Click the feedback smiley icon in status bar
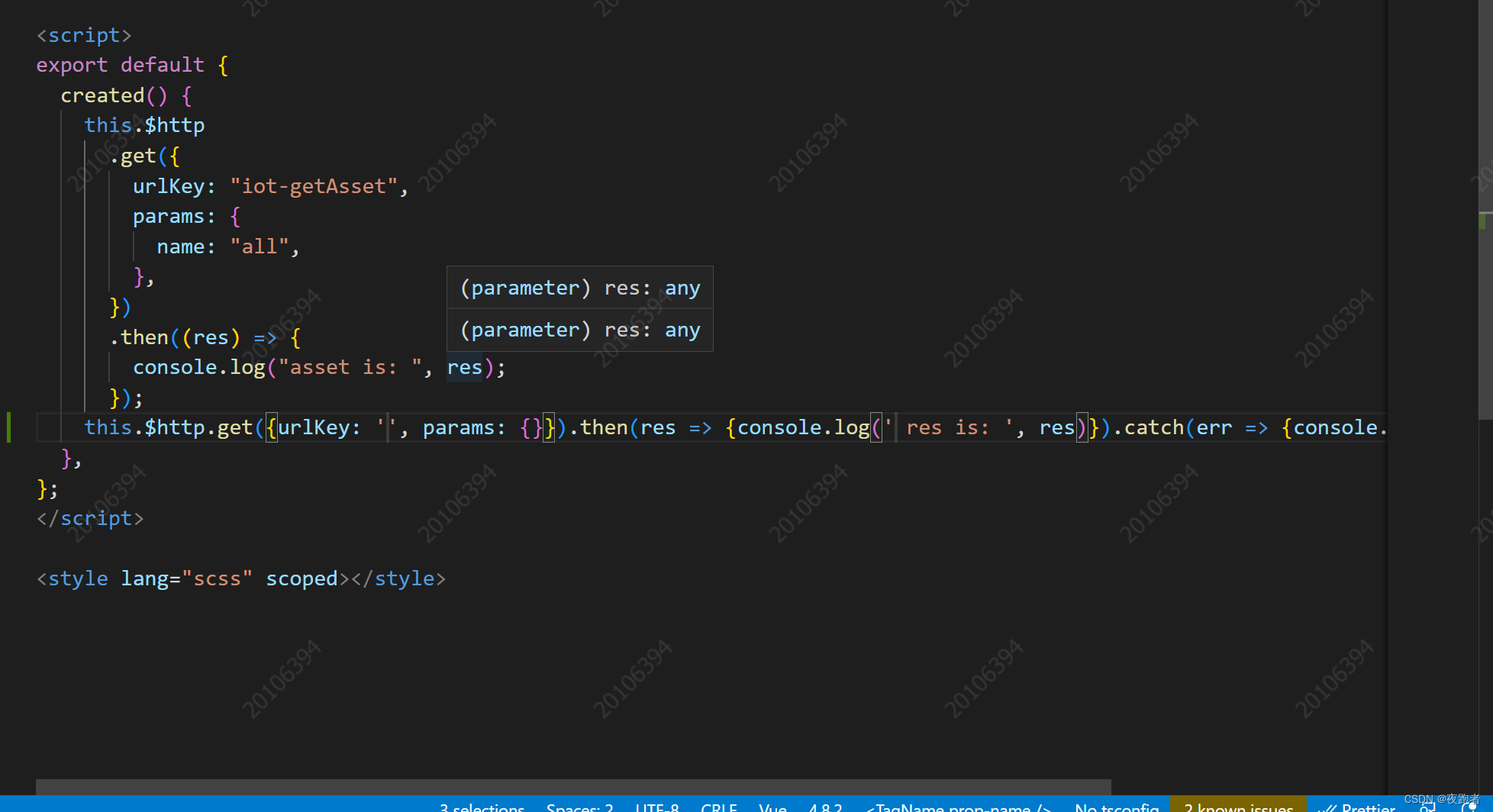 tap(1426, 808)
